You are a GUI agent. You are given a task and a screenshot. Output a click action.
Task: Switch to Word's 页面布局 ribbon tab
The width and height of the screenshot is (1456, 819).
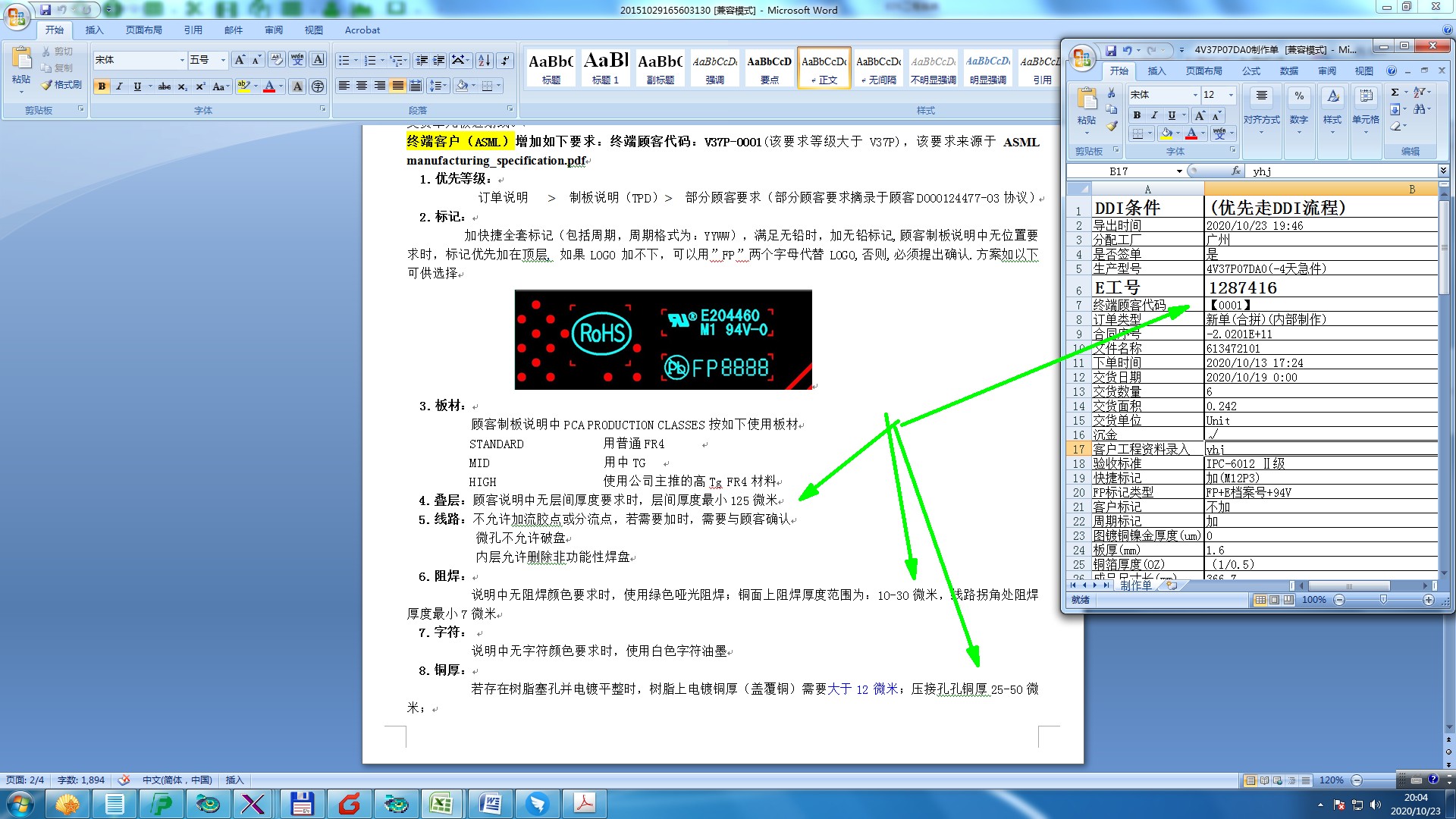pyautogui.click(x=144, y=30)
